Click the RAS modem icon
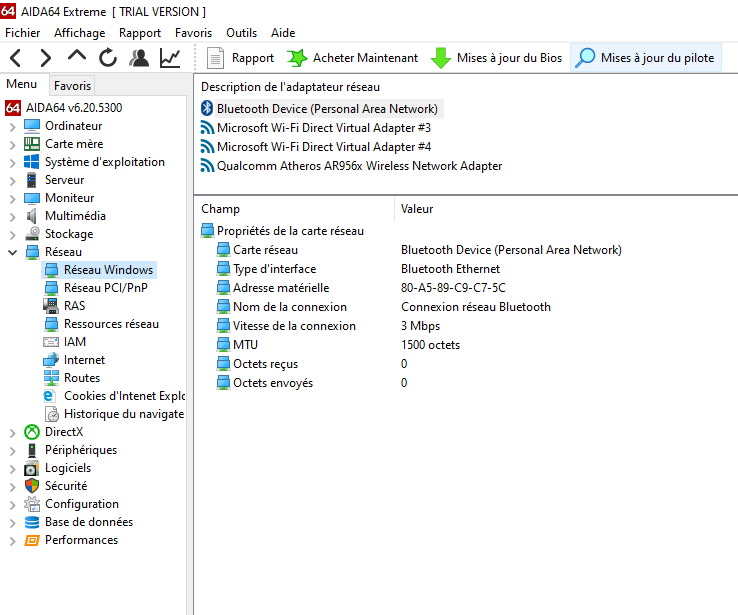This screenshot has width=738, height=615. coord(51,306)
